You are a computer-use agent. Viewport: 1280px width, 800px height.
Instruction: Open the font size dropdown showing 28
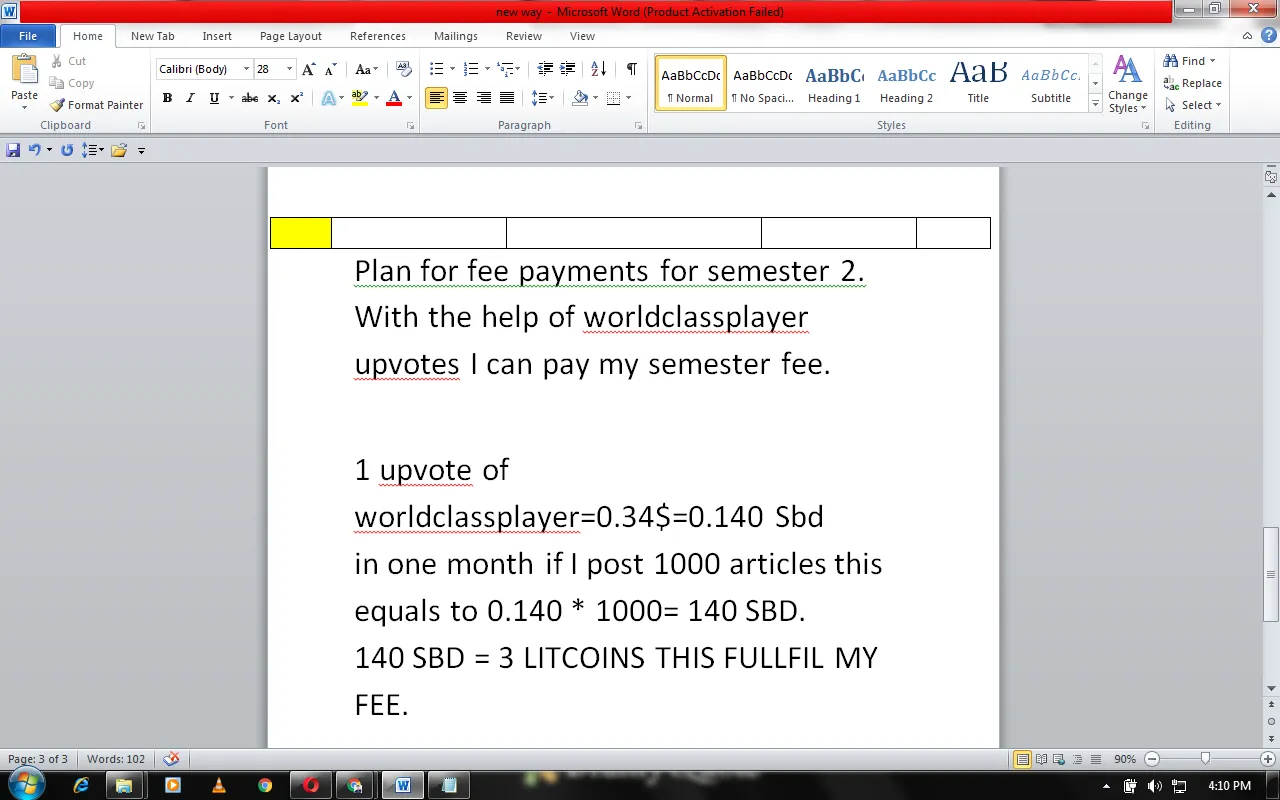290,69
